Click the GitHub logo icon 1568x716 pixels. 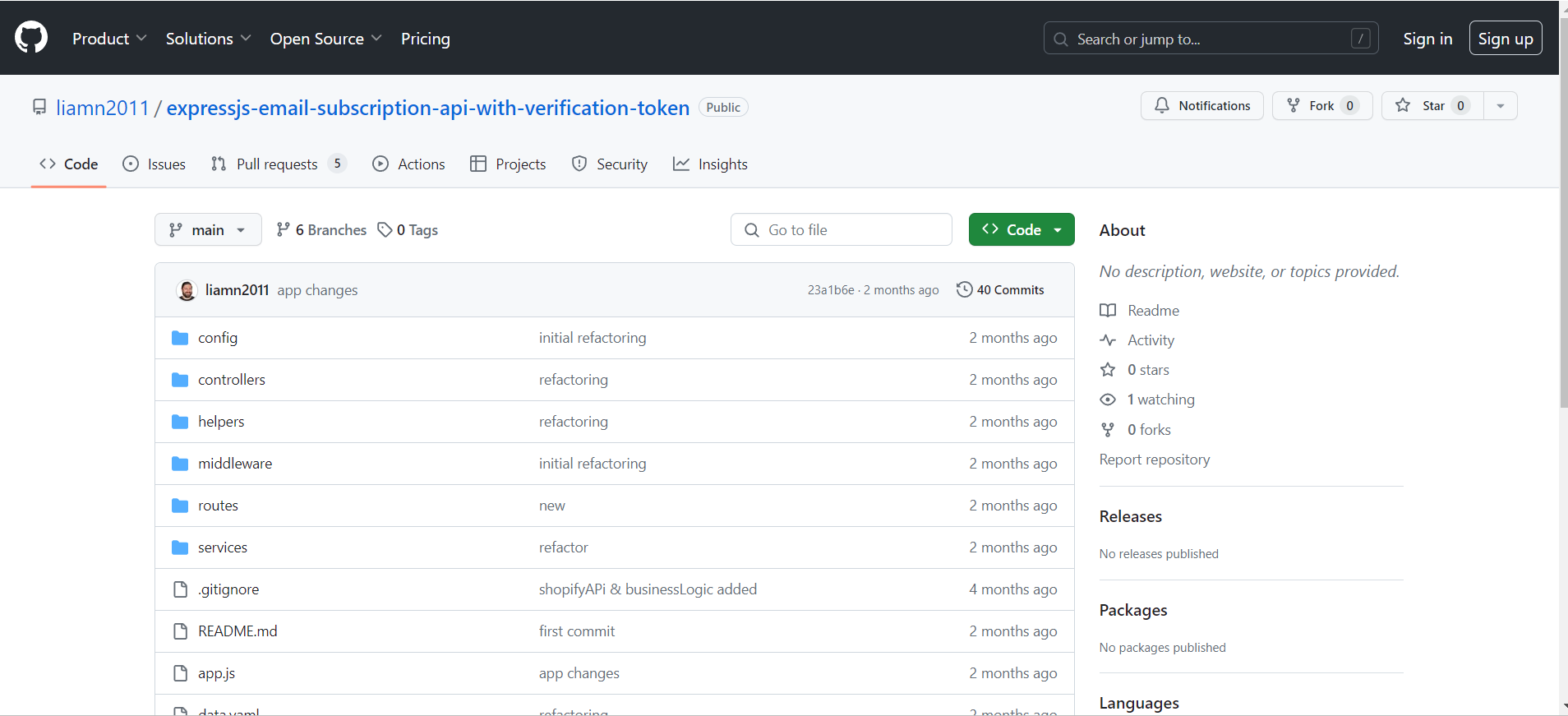click(31, 38)
